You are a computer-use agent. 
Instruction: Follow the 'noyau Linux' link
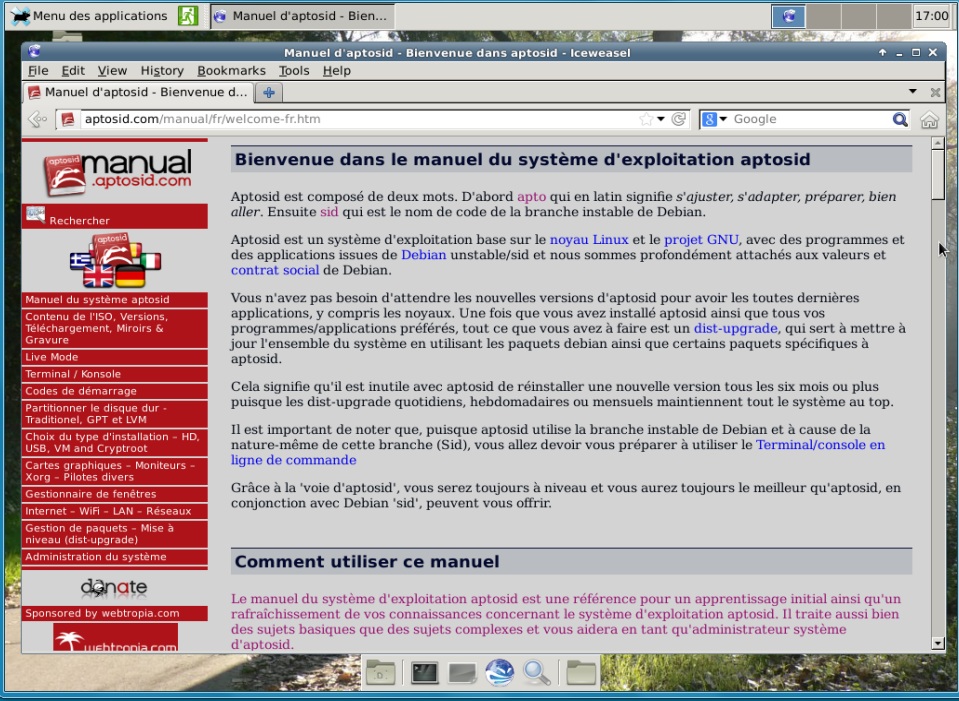589,240
